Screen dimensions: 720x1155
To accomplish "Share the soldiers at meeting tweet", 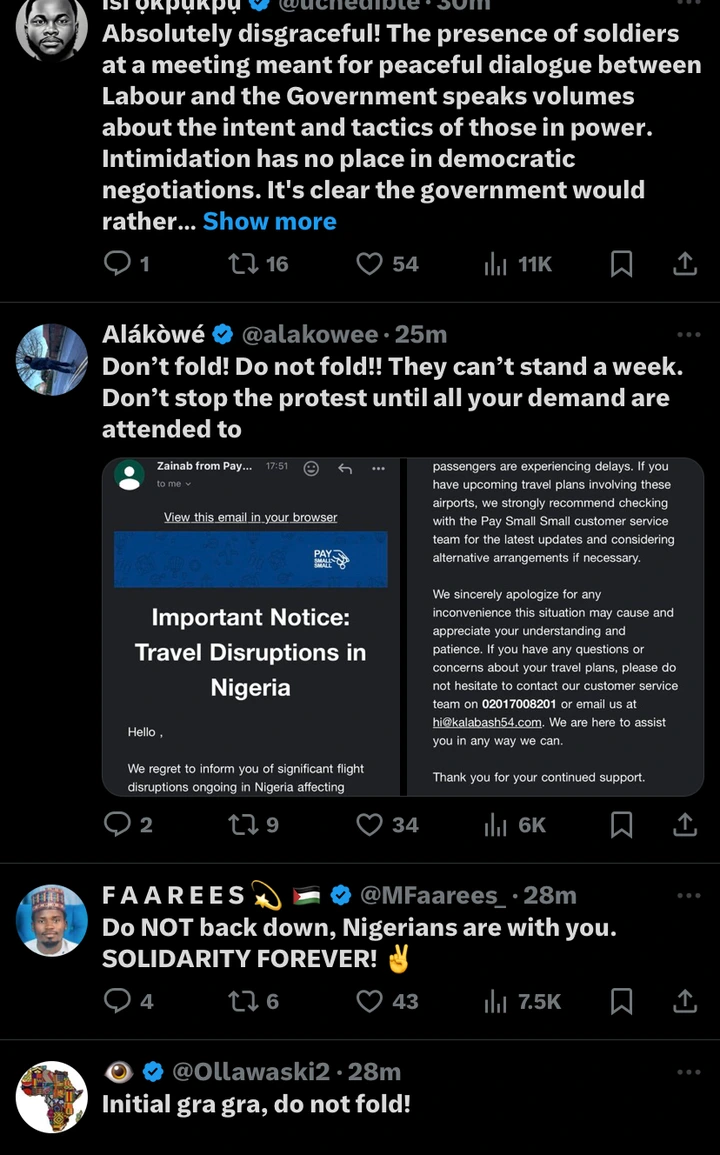I will coord(685,264).
